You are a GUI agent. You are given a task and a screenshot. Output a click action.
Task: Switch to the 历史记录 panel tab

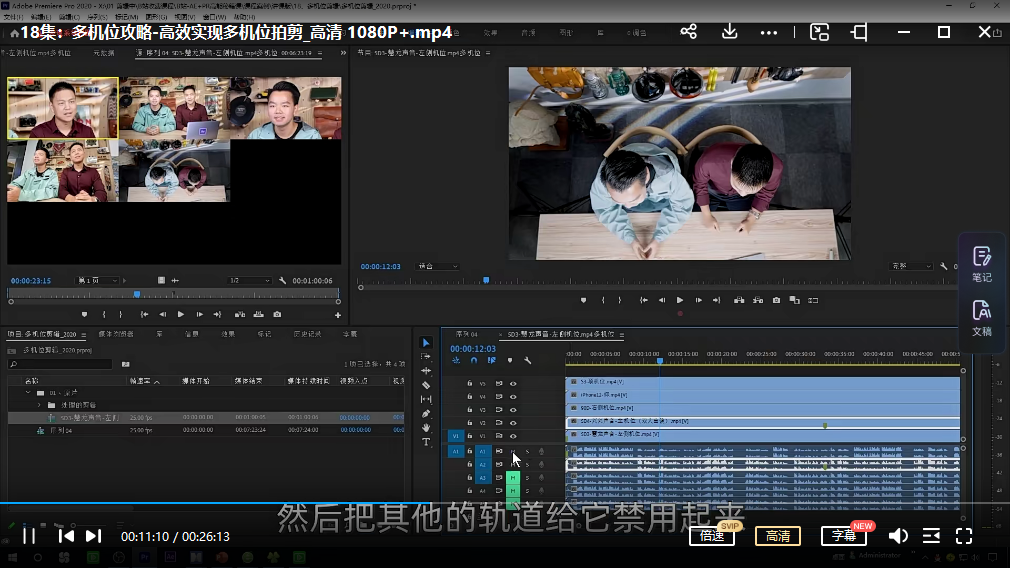(305, 334)
